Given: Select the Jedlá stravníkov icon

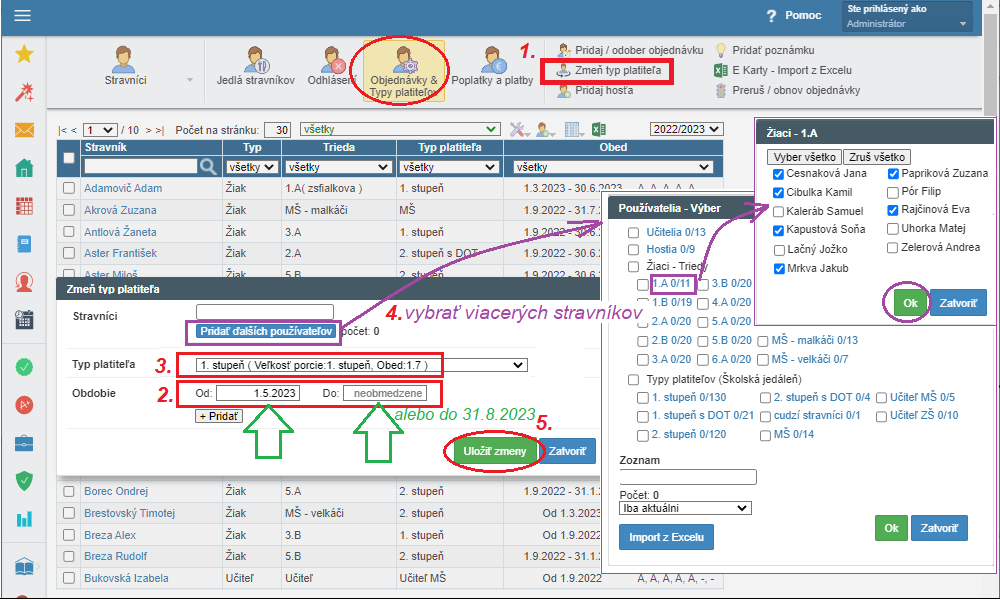Looking at the screenshot, I should click(255, 67).
